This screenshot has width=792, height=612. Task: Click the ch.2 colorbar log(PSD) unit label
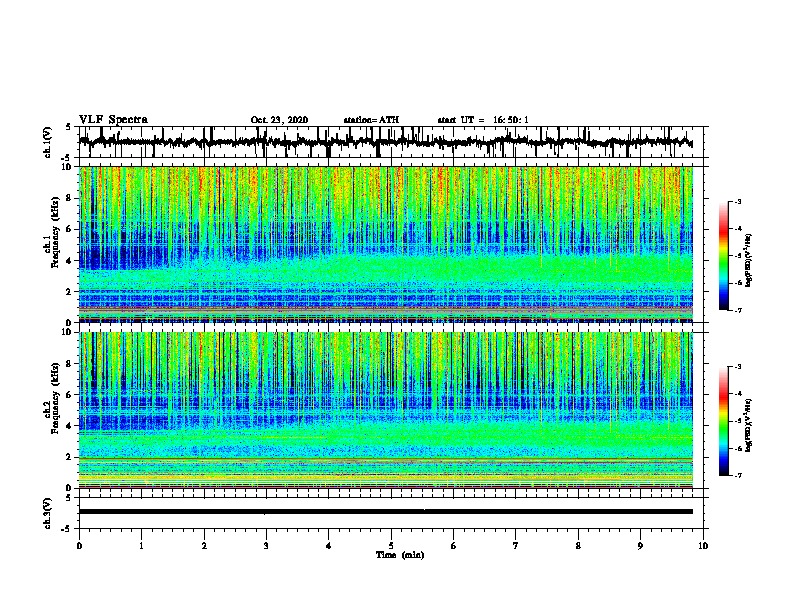click(749, 425)
